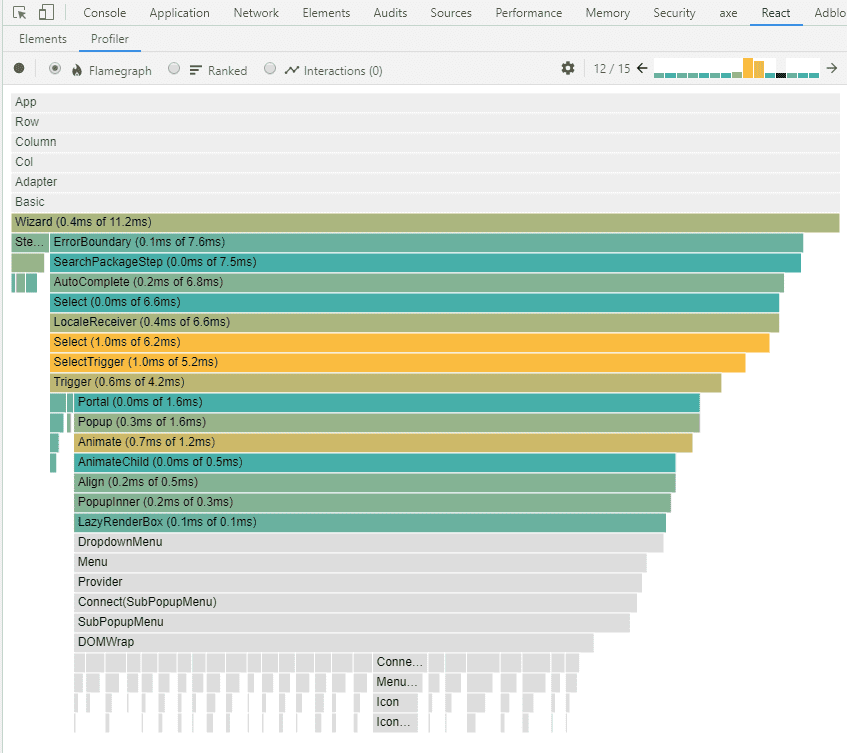Go to next commit arrow
This screenshot has width=847, height=753.
point(831,69)
